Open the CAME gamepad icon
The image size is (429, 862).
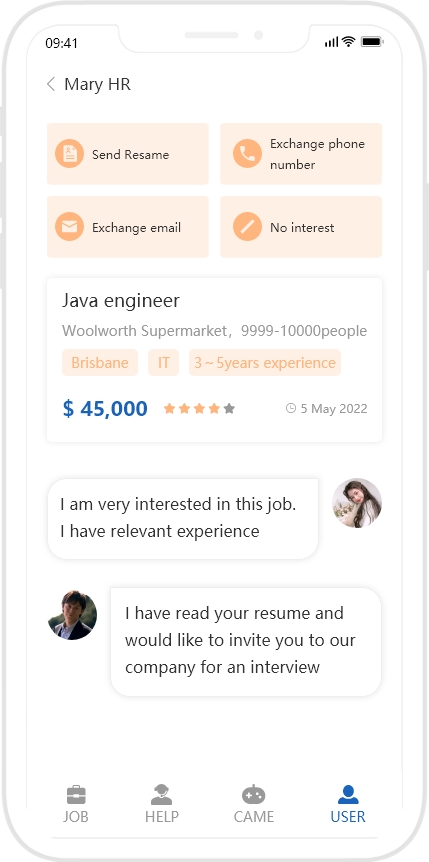tap(254, 795)
